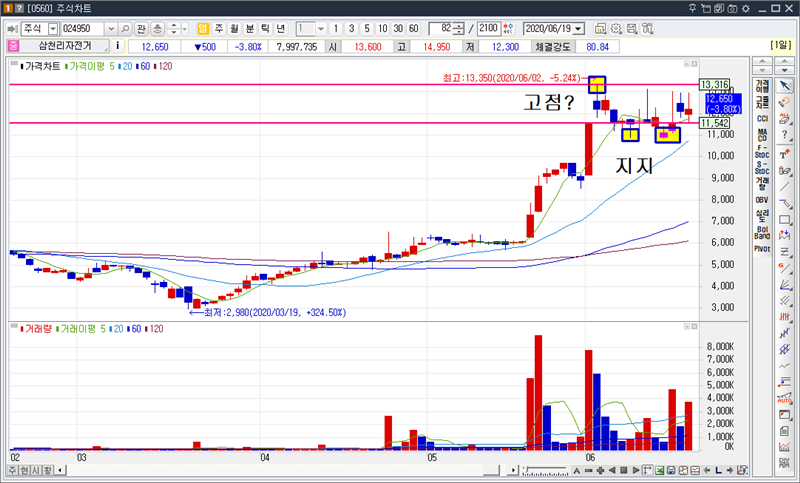Click the play forward triangle below chart
The width and height of the screenshot is (800, 483).
point(636,470)
